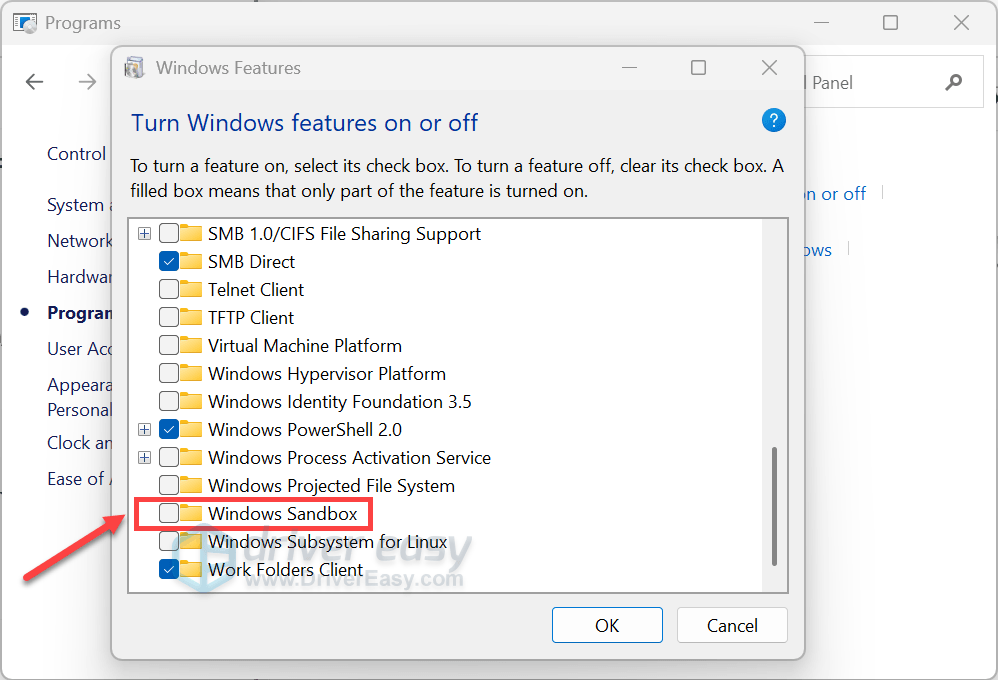Select Programs in Control Panel sidebar

[79, 313]
